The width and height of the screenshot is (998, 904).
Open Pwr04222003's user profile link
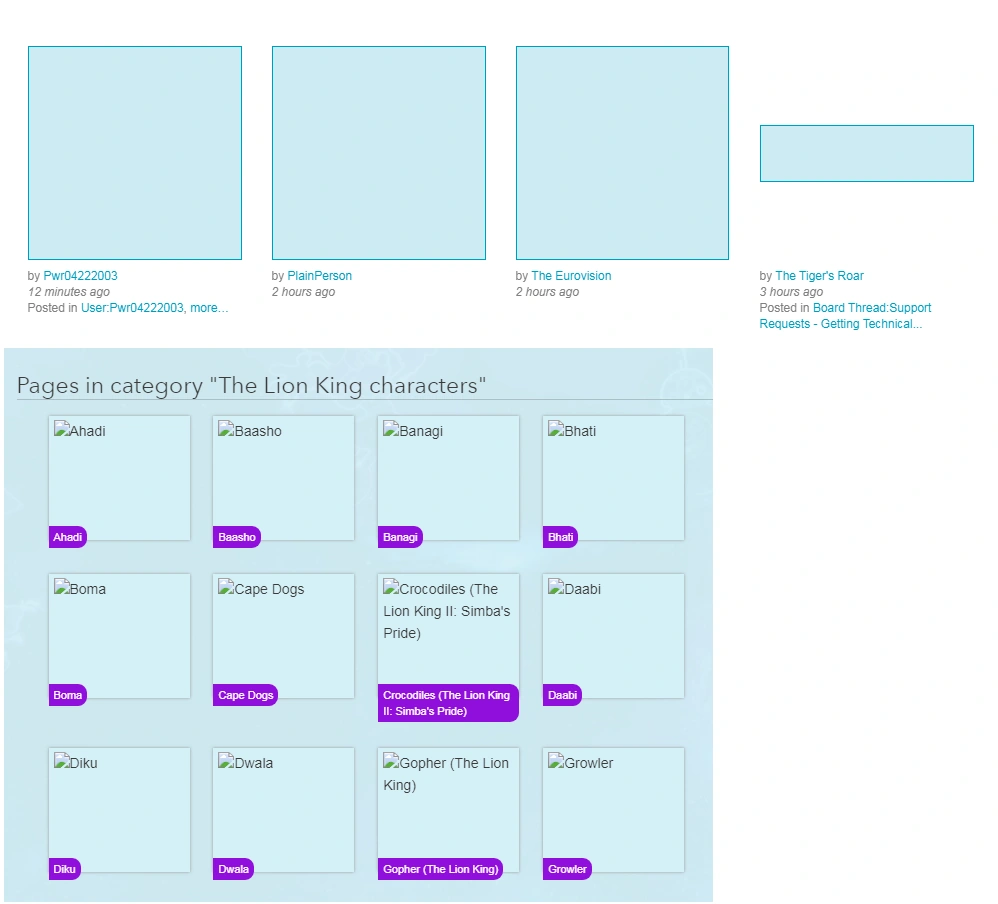point(80,276)
